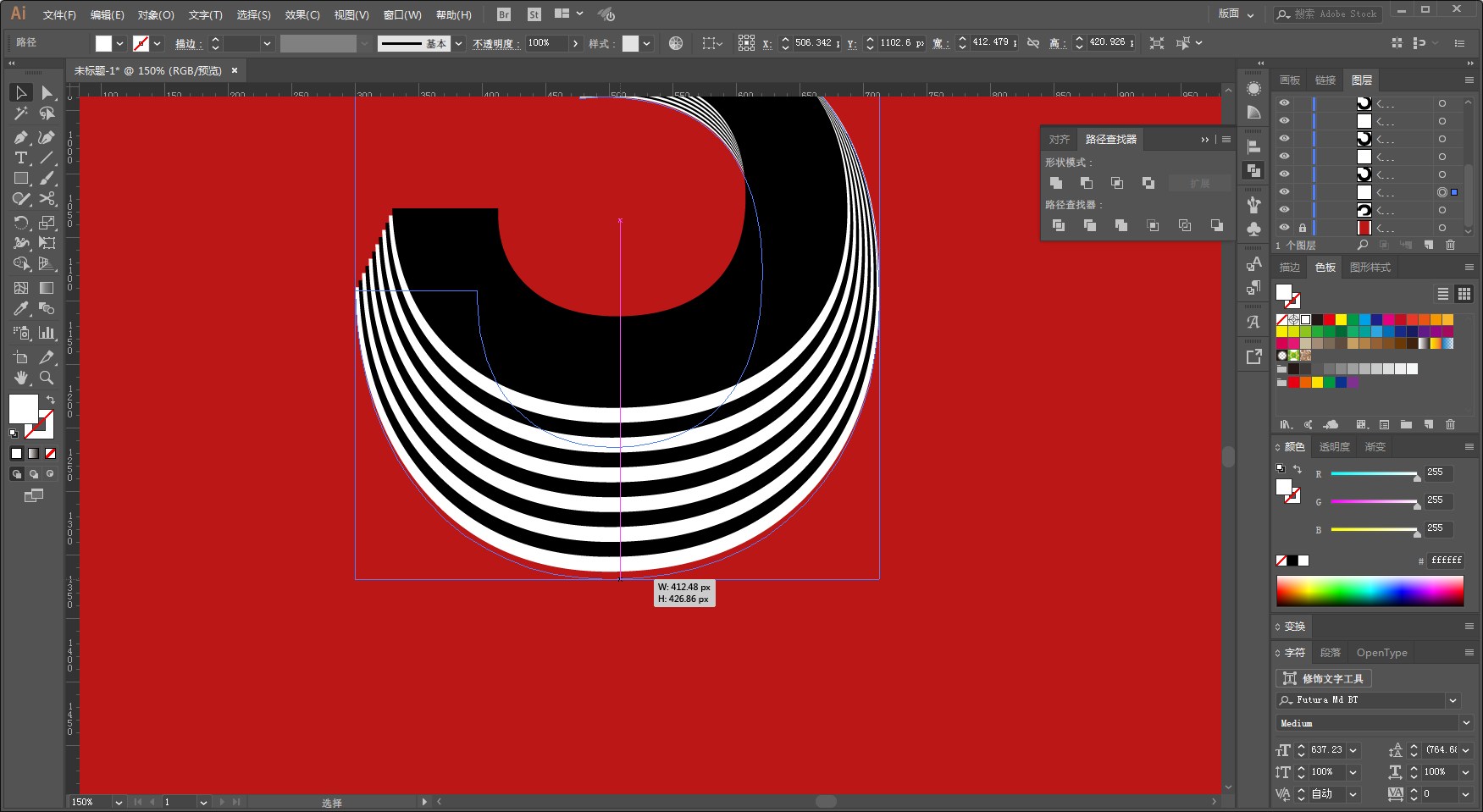1483x812 pixels.
Task: Pick the Zoom tool in the toolbar
Action: (x=47, y=378)
